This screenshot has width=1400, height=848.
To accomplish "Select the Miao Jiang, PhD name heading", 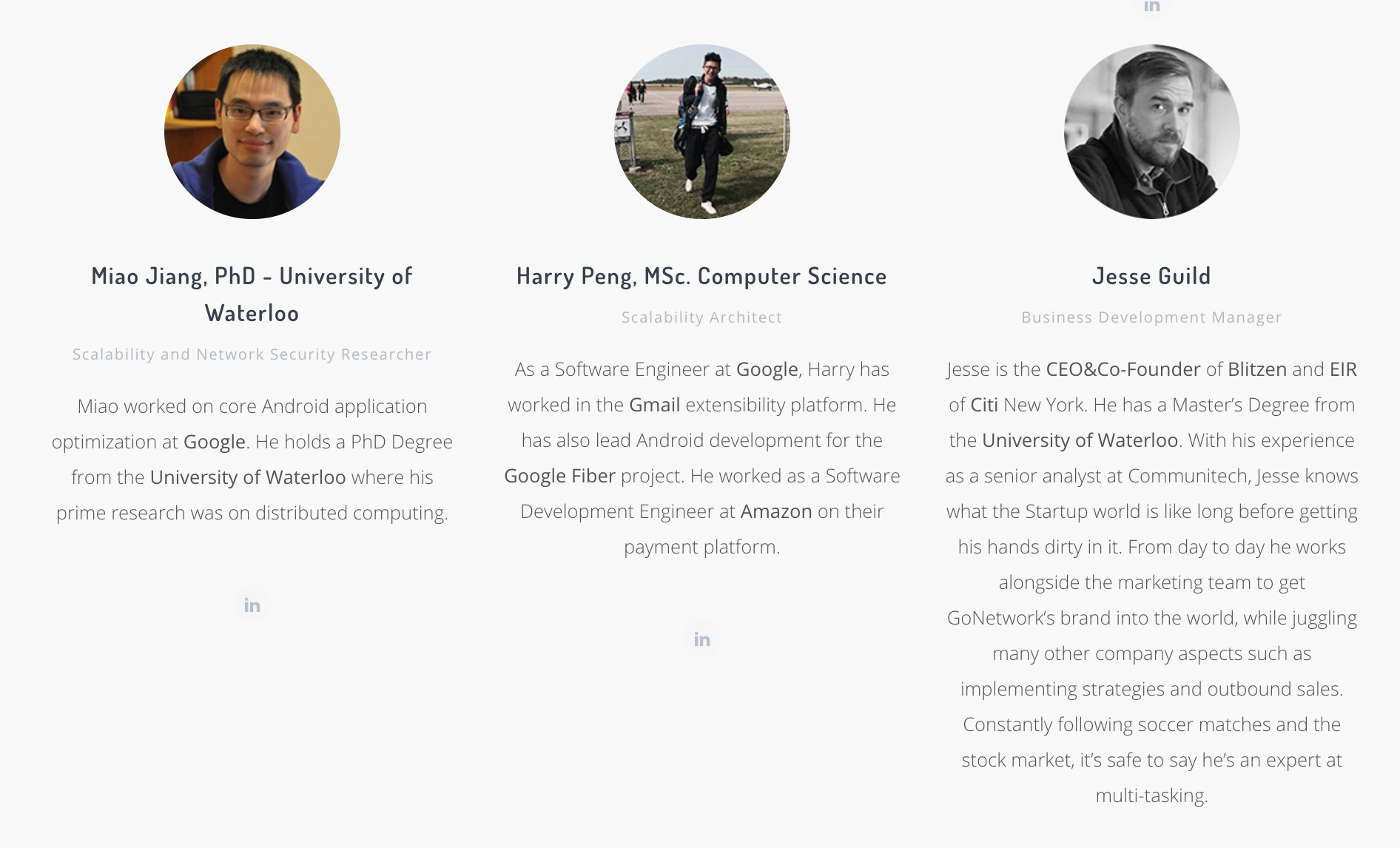I will (x=252, y=295).
